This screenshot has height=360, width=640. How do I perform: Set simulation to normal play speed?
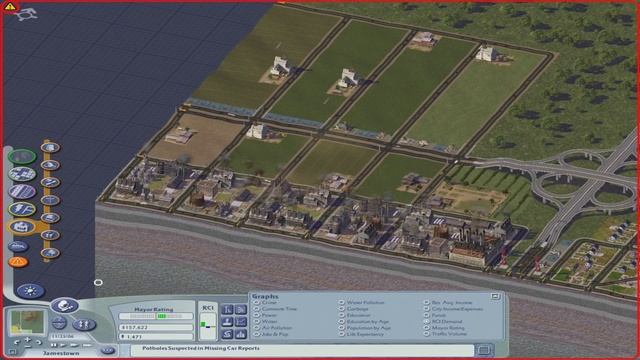(63, 345)
